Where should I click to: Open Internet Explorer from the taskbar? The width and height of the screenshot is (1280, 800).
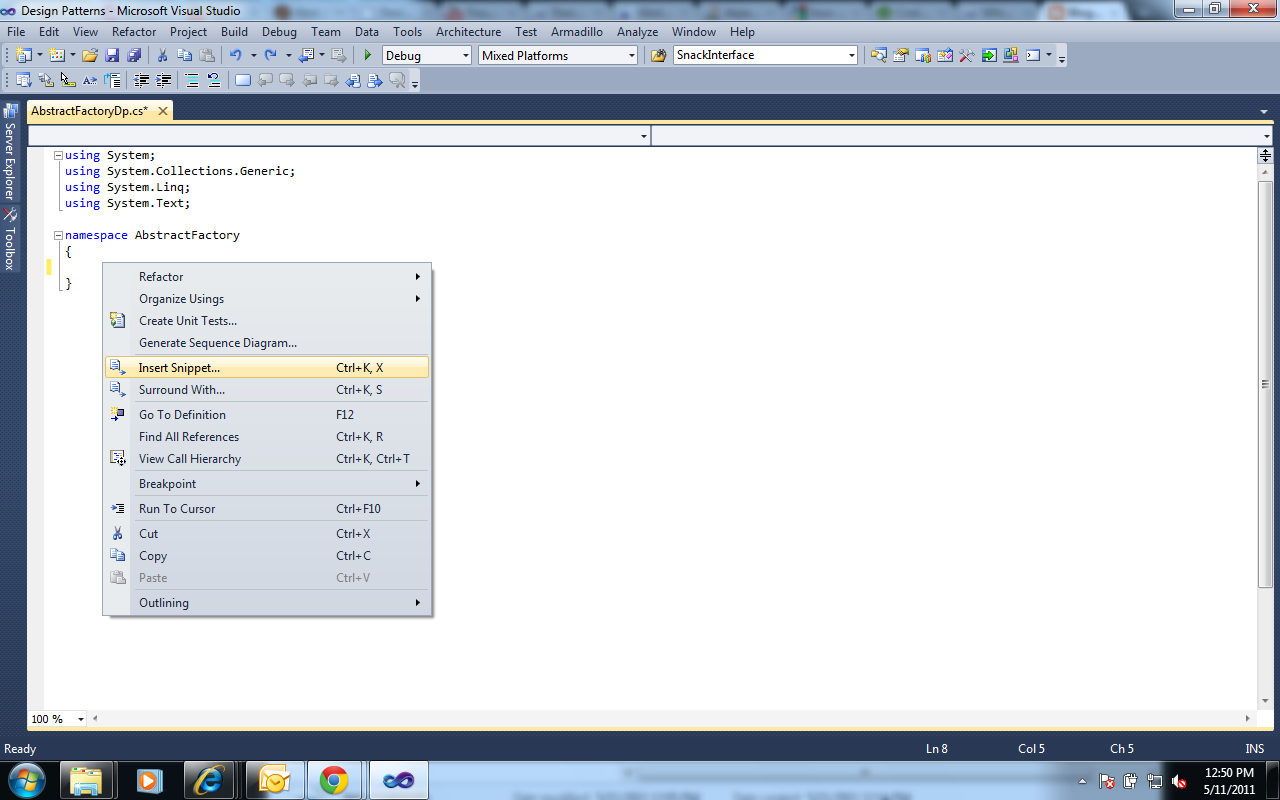pos(212,780)
